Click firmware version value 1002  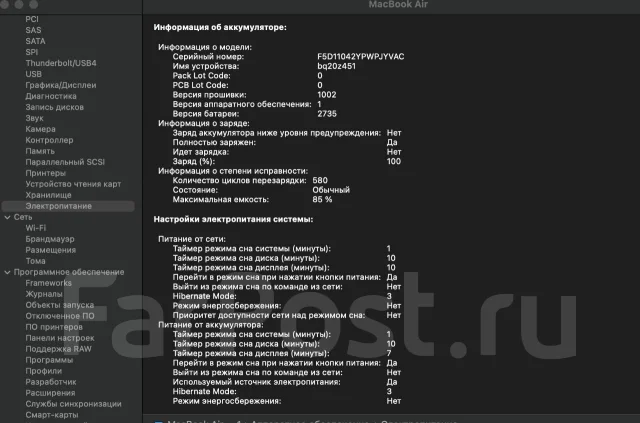[327, 95]
